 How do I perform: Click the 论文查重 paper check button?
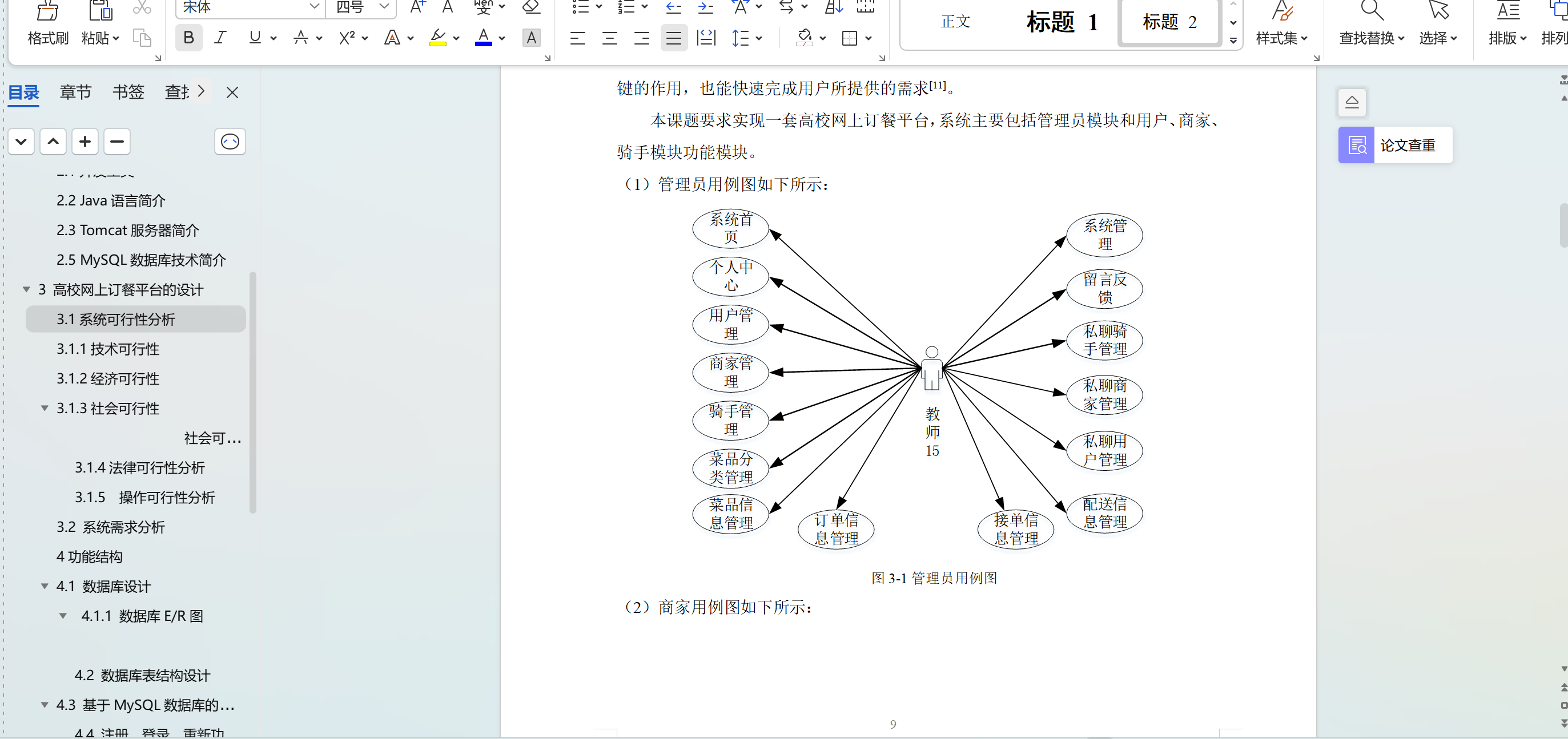tap(1394, 145)
